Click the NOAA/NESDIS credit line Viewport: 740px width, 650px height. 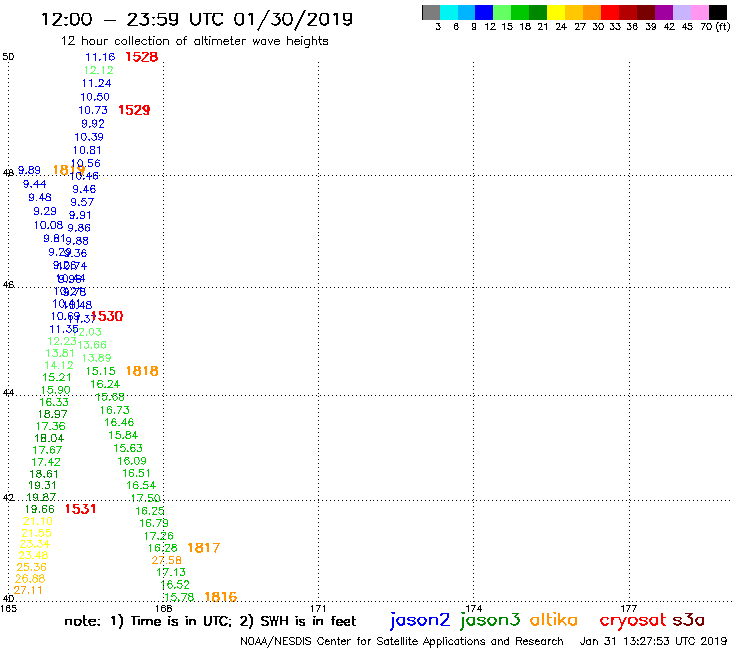[x=402, y=641]
